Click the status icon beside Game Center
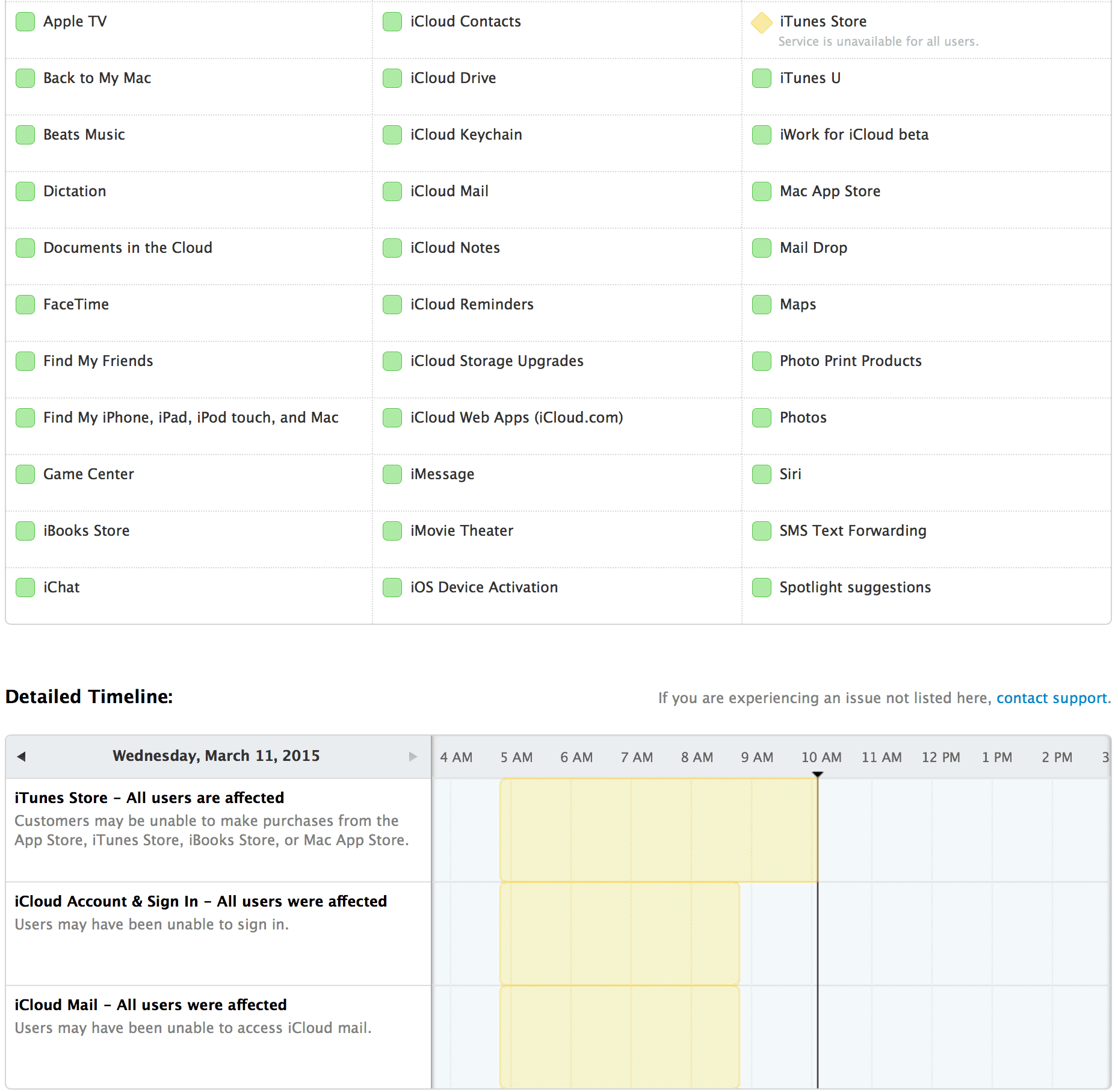 pos(25,474)
